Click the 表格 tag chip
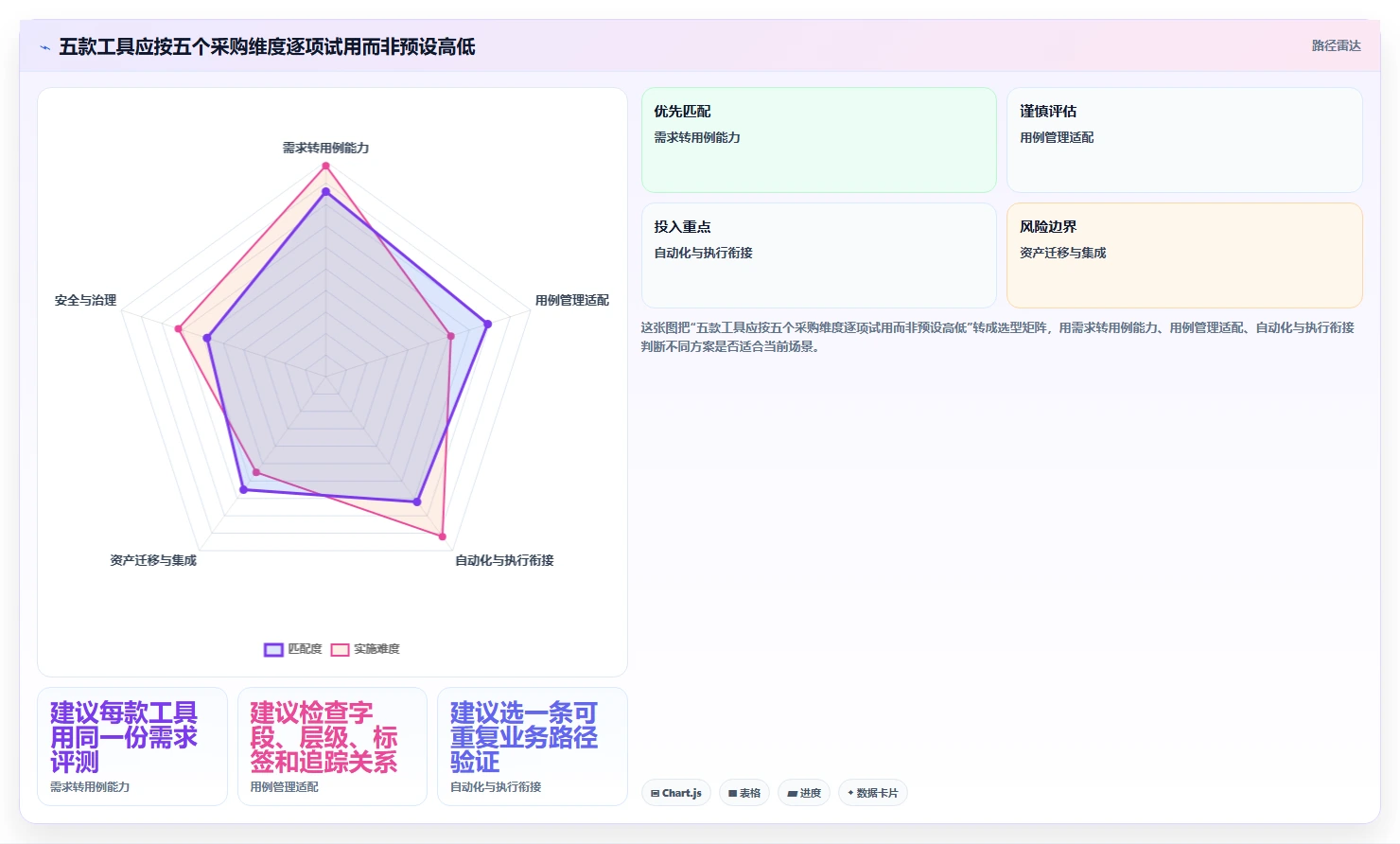 pos(744,793)
